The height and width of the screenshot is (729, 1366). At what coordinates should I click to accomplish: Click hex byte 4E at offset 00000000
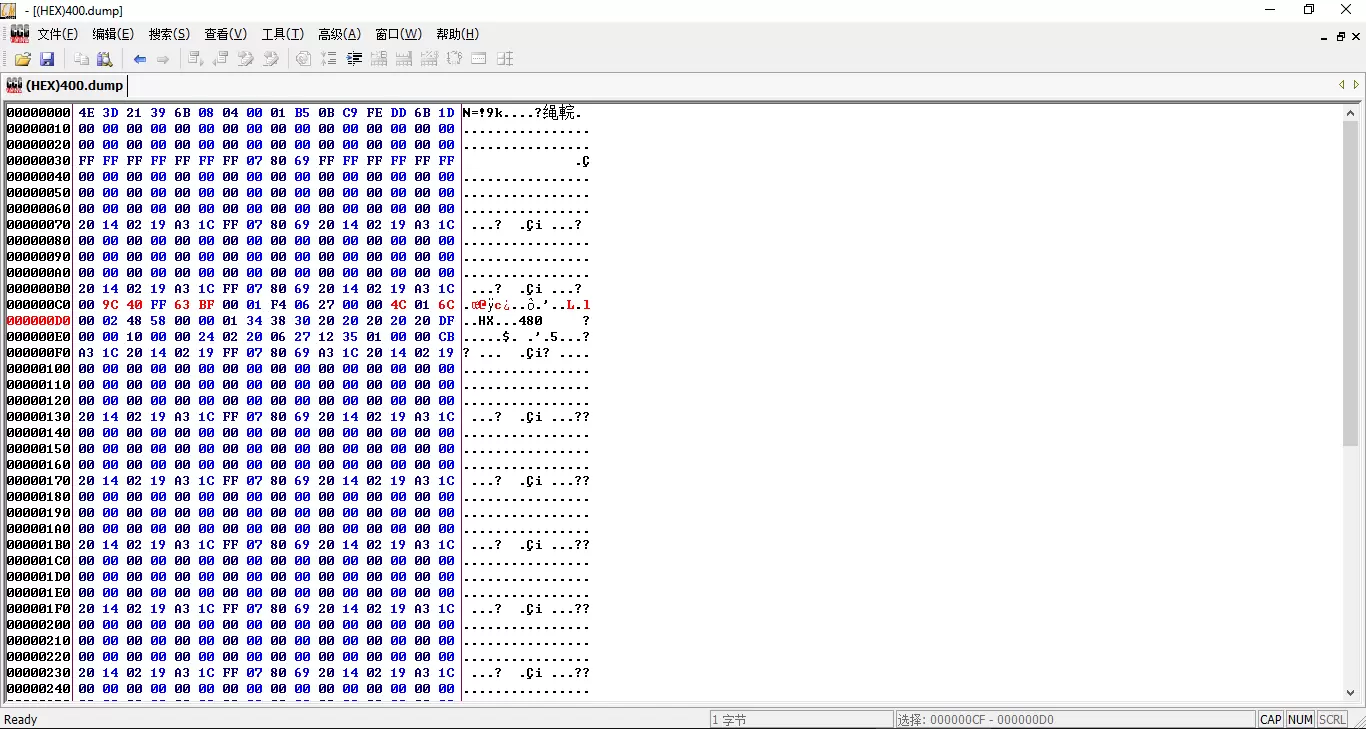[86, 113]
